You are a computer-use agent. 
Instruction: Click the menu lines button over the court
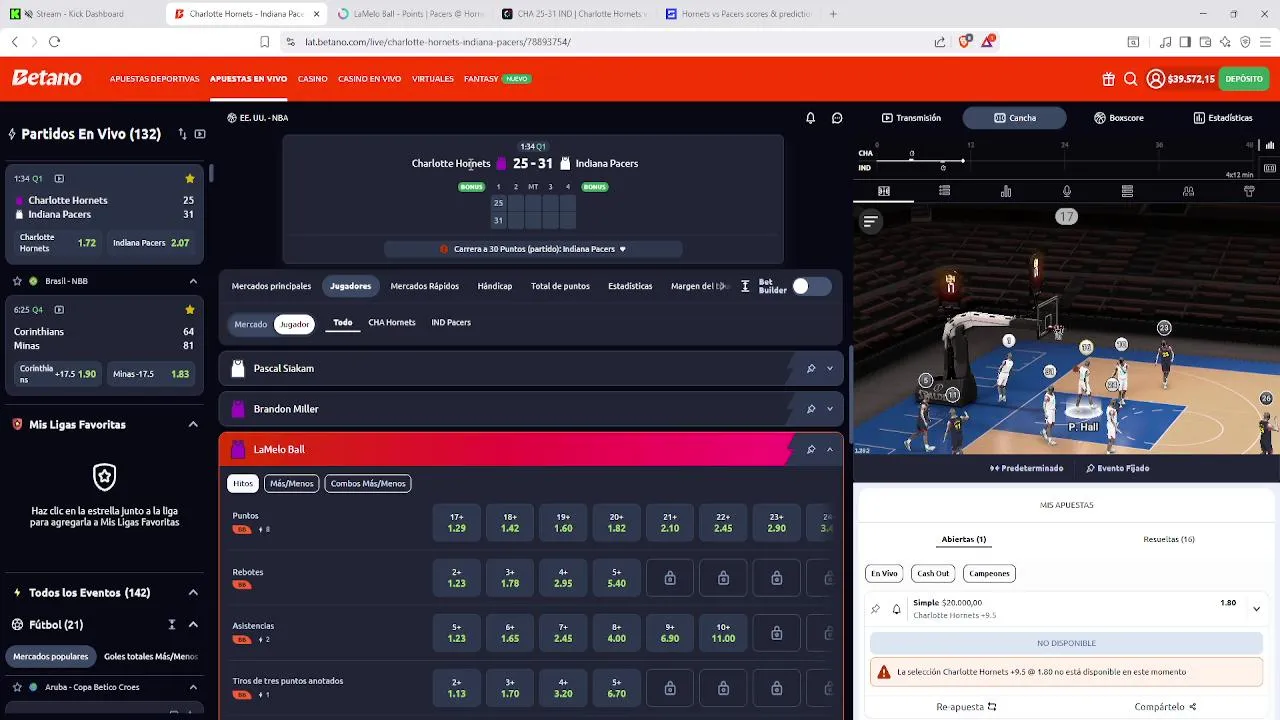(x=870, y=222)
